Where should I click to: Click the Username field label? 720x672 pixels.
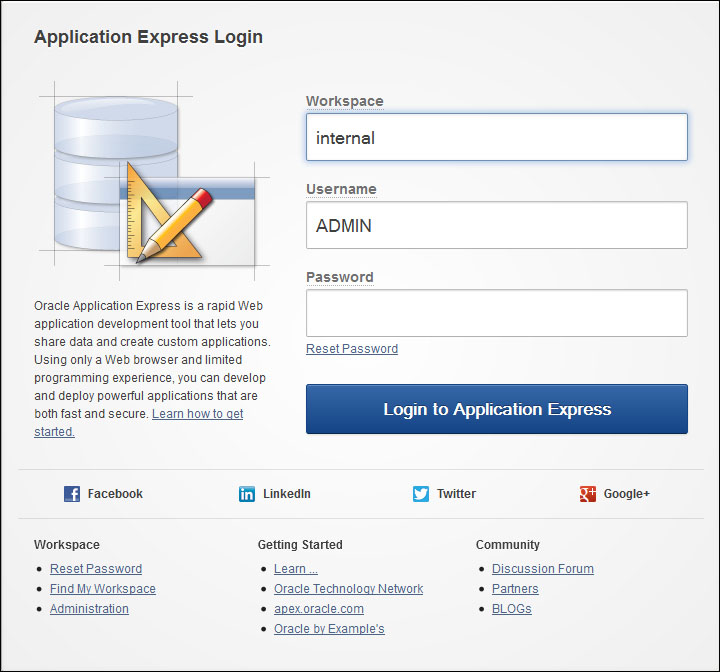click(341, 189)
